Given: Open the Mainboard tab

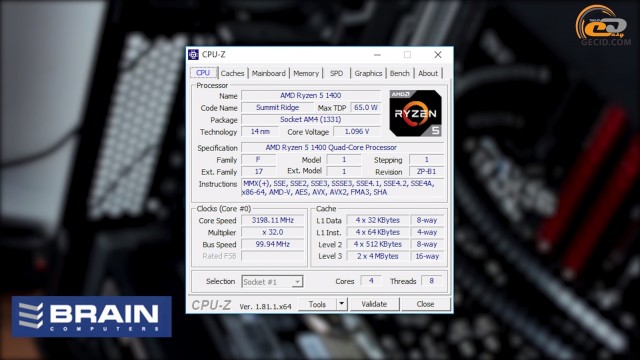Looking at the screenshot, I should pos(269,73).
